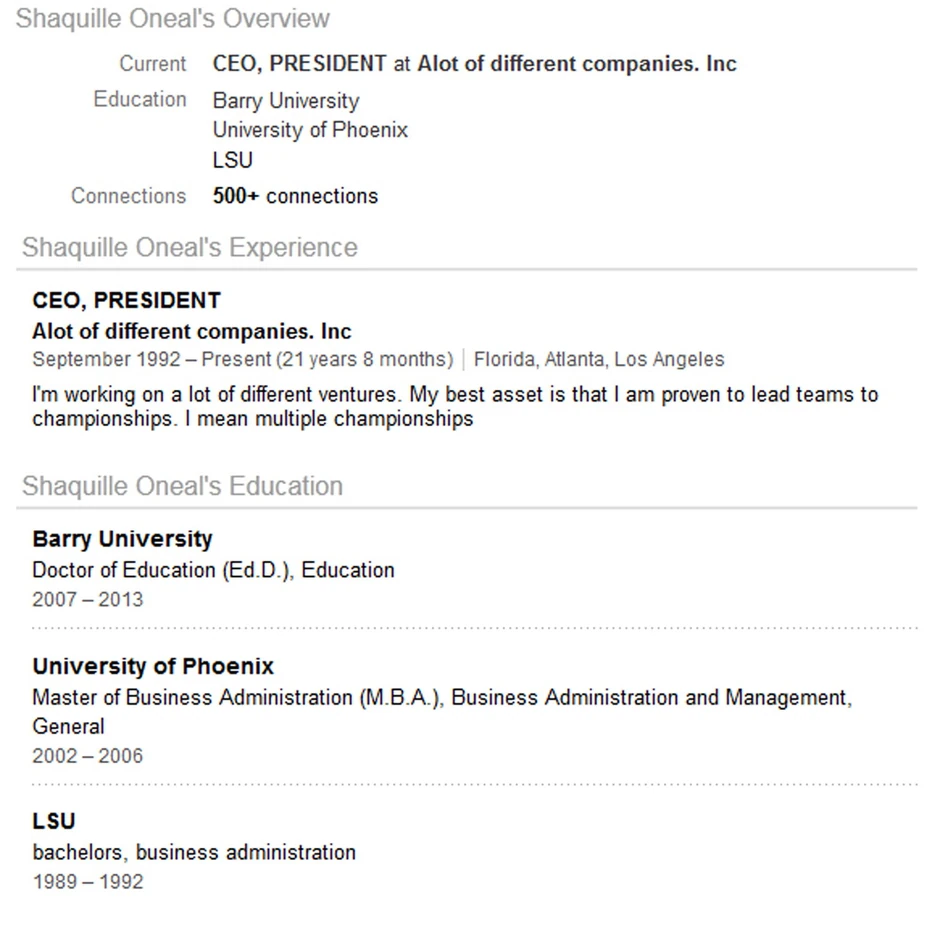Click the "Shaquille Oneal's Overview" heading
This screenshot has height=945, width=940.
pos(172,19)
